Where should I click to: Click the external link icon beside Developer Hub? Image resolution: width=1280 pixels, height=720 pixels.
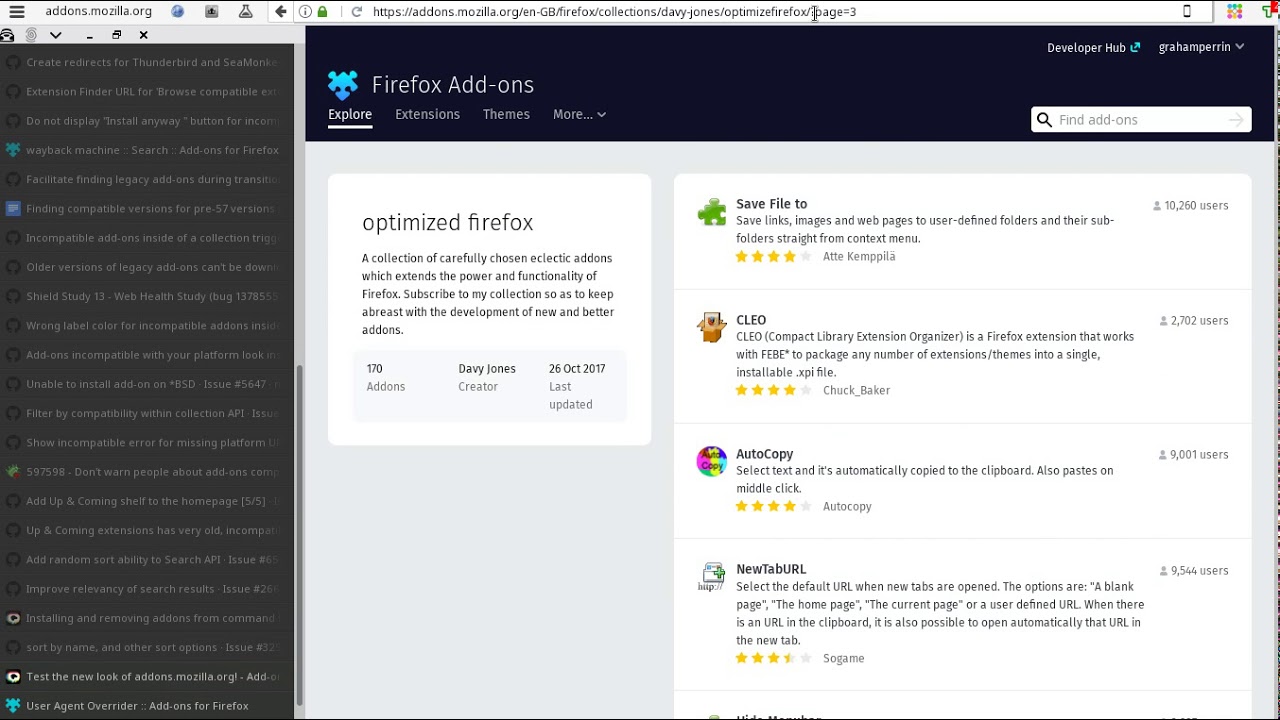coord(1135,48)
